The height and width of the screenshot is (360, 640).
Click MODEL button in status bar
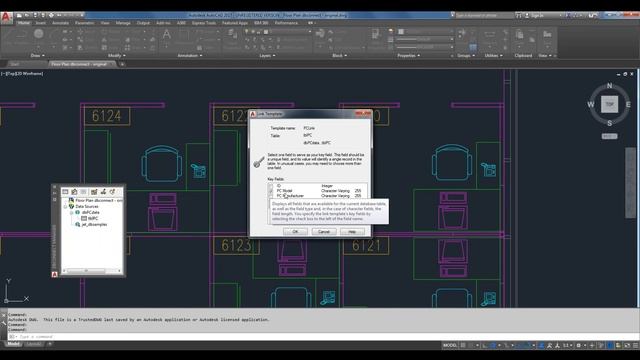450,345
